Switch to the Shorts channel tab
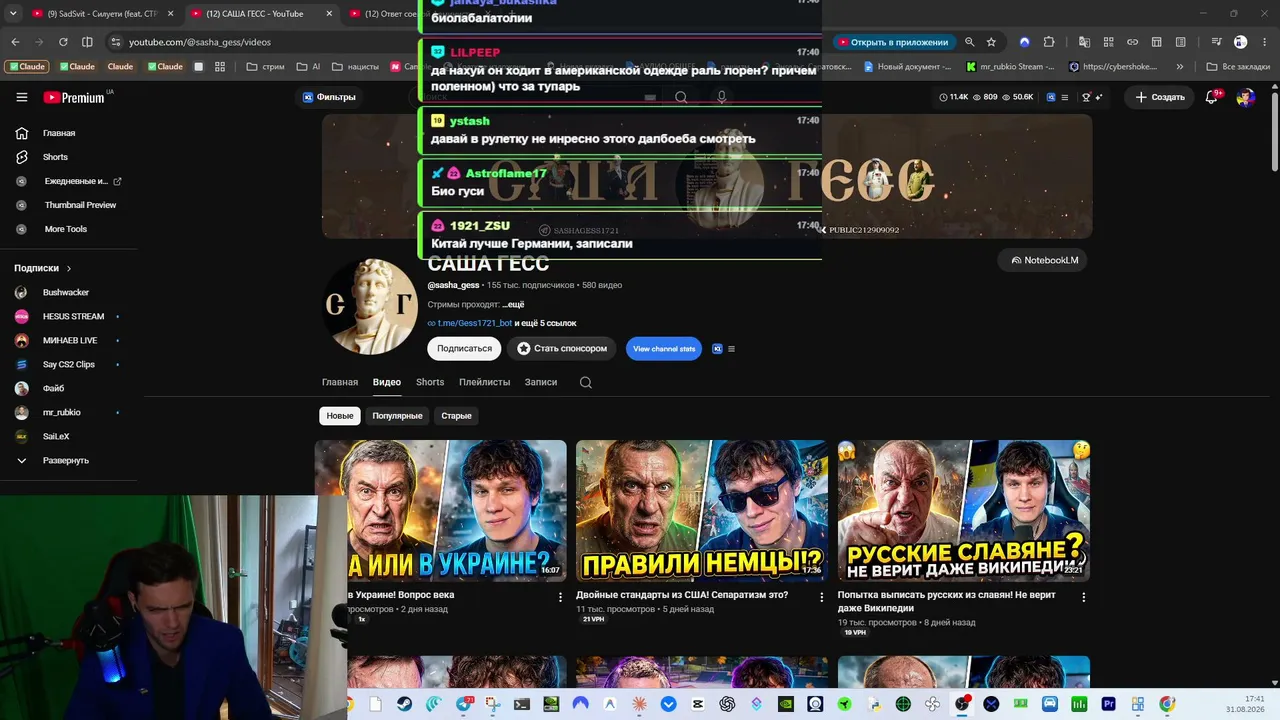 pos(430,382)
